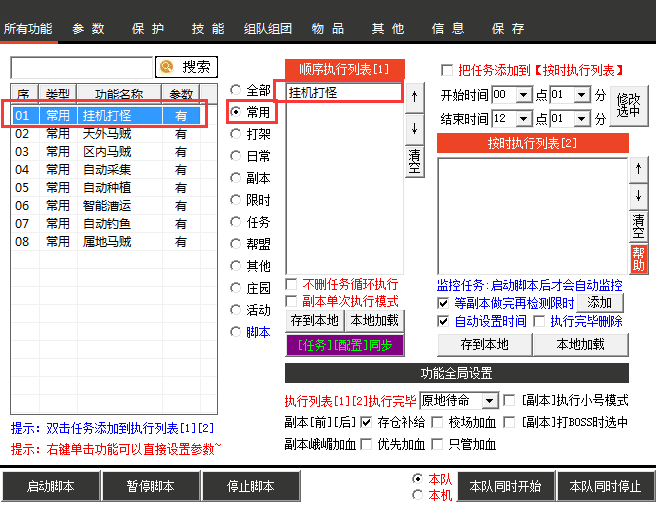Check 不删任务循环执行 option
Screen dimensions: 656x506
click(292, 284)
